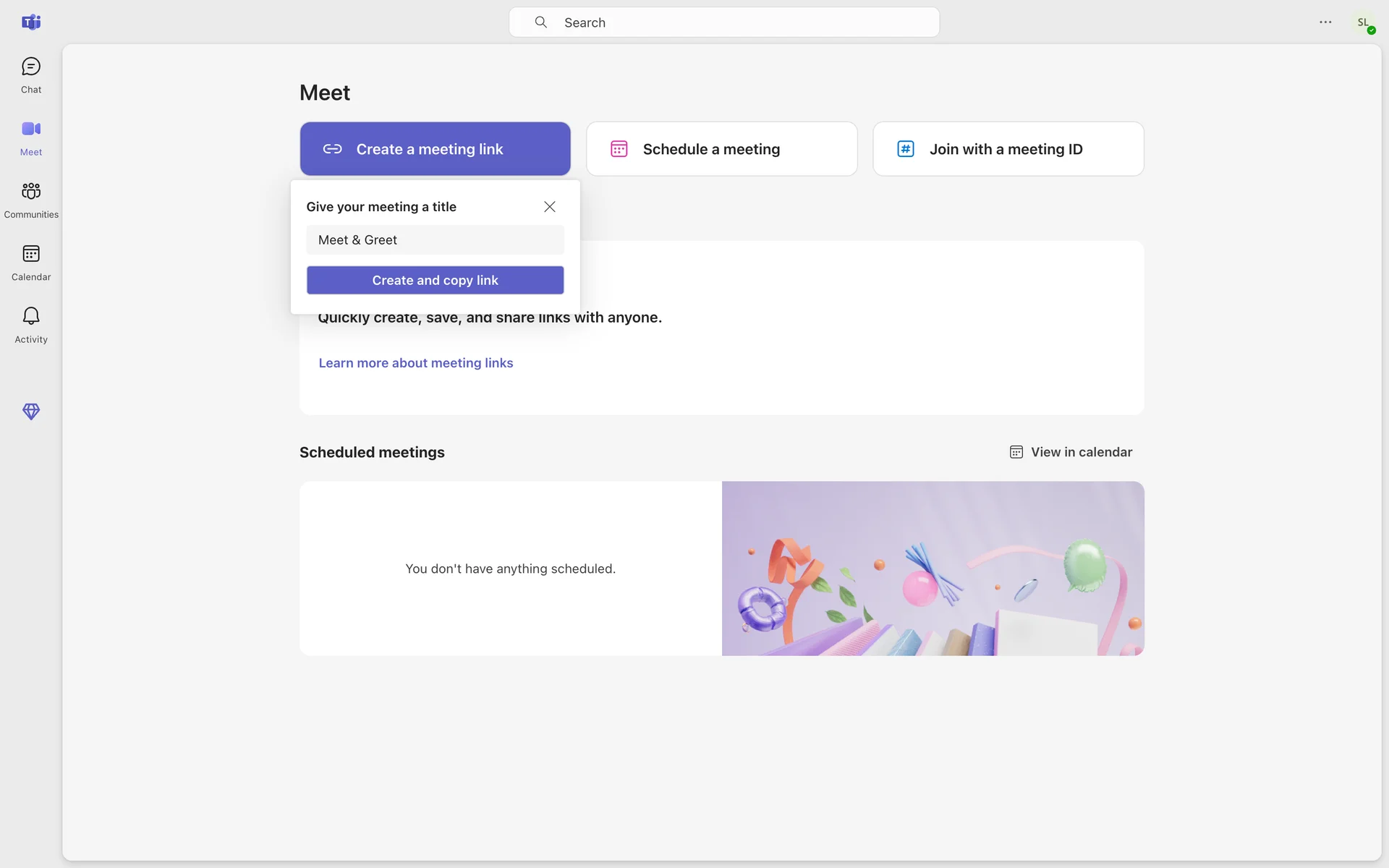Click Create a meeting link button

(x=435, y=149)
